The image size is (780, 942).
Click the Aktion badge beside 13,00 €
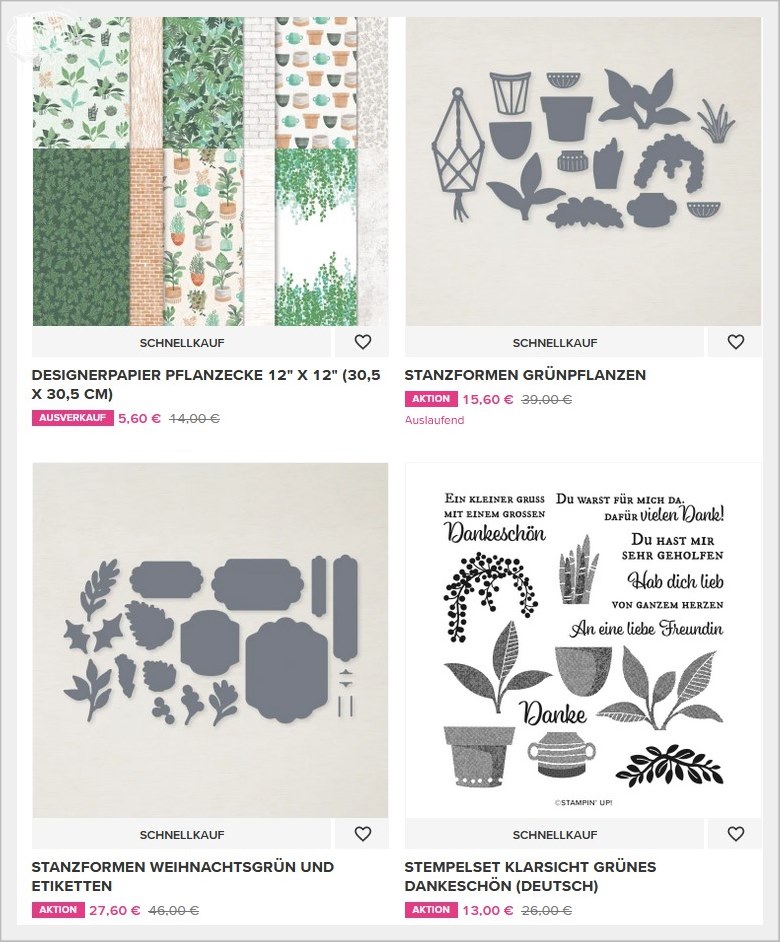(x=431, y=910)
